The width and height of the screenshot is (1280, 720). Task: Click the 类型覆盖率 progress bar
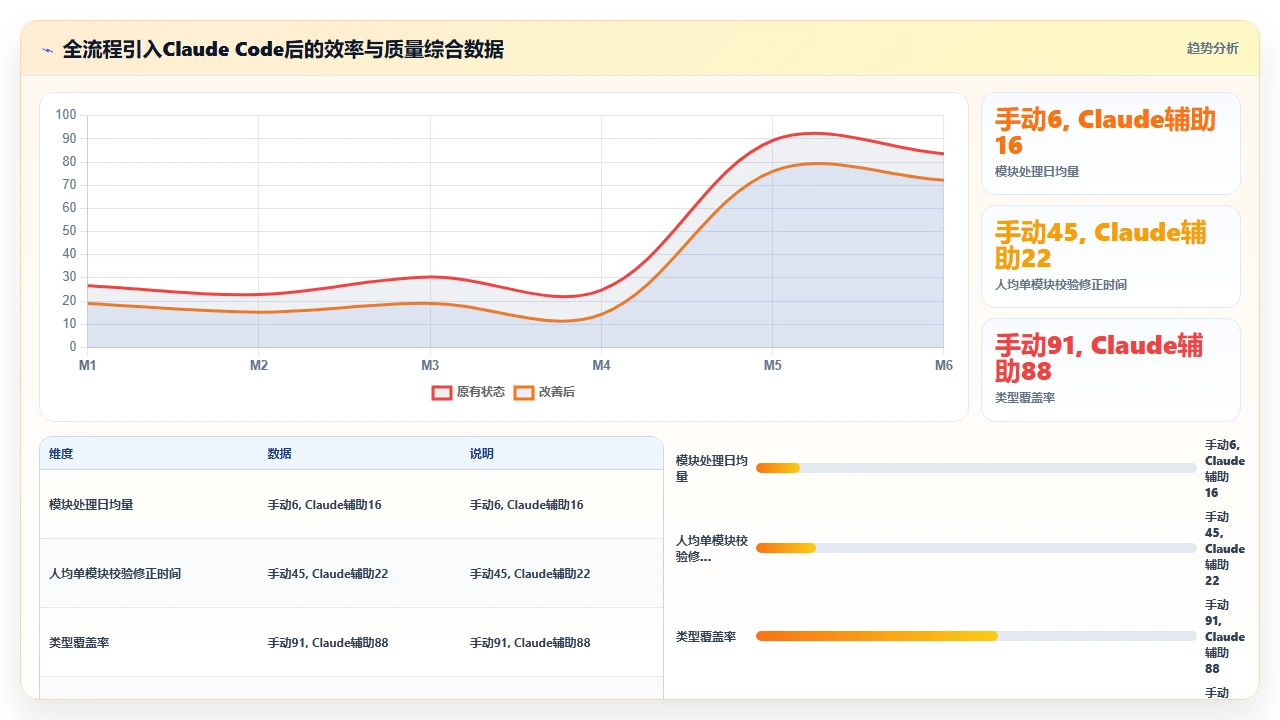pos(976,636)
